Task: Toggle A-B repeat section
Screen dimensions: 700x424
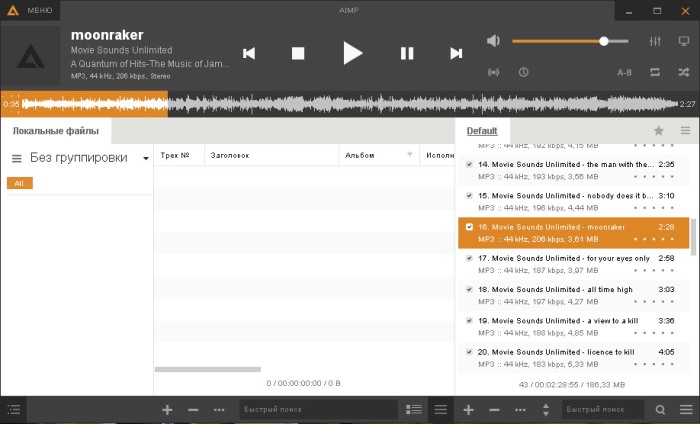Action: [624, 72]
